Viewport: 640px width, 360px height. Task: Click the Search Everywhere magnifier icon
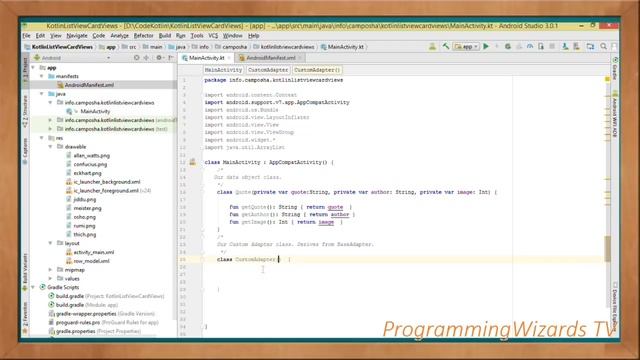[x=604, y=47]
